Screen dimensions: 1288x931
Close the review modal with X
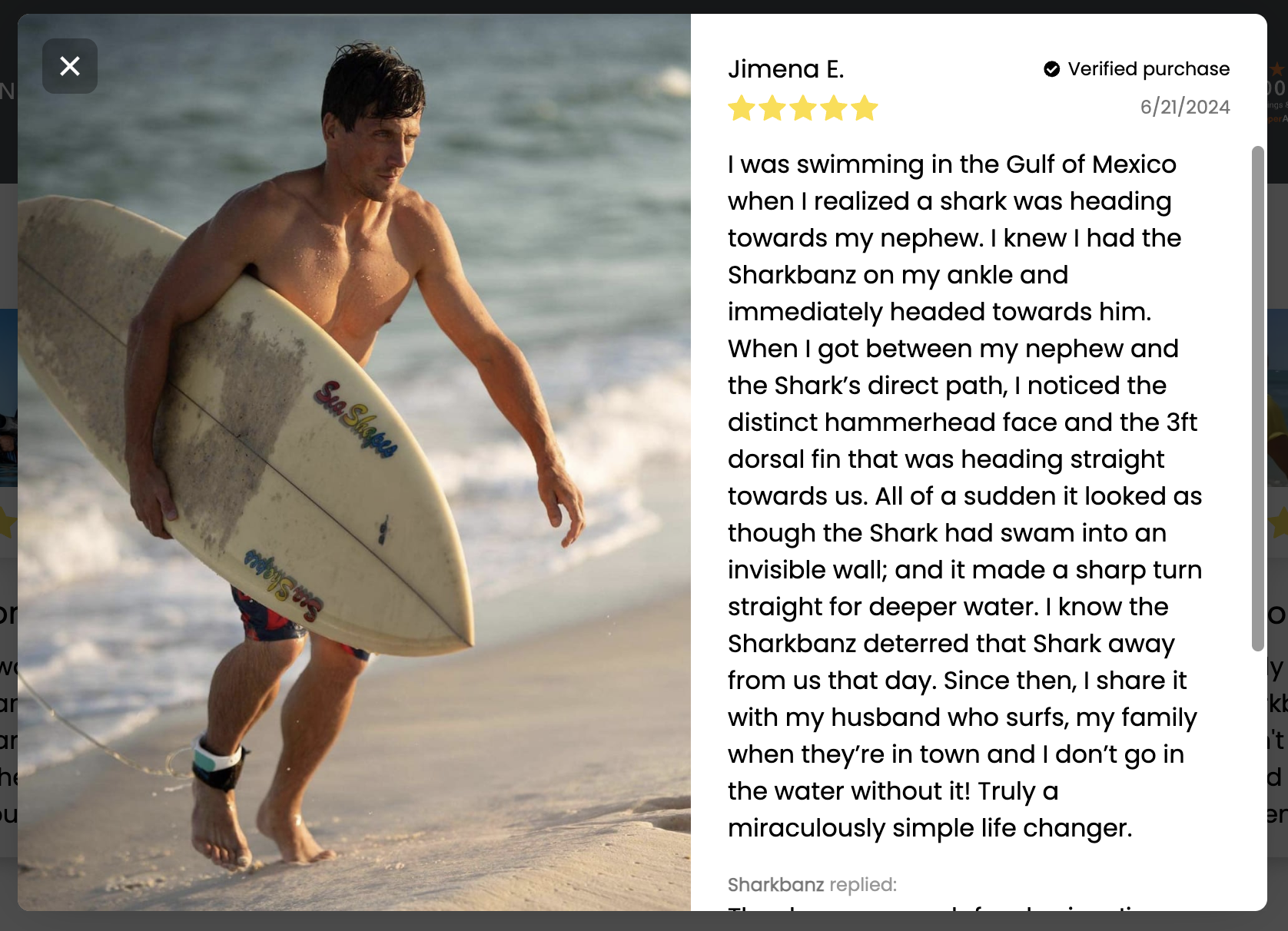tap(70, 66)
